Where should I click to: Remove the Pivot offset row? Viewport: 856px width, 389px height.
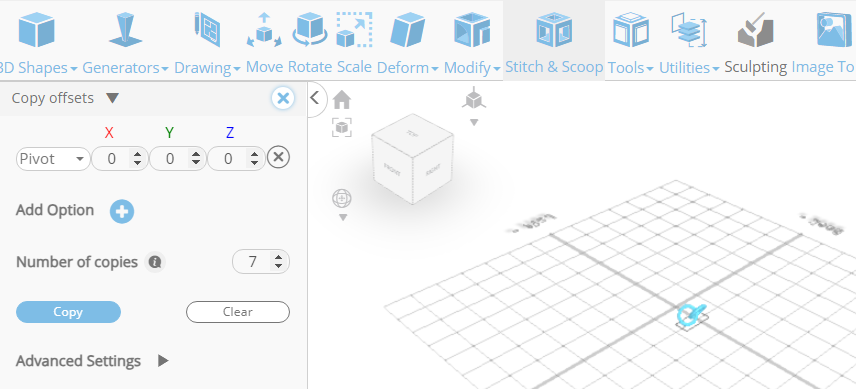click(278, 158)
